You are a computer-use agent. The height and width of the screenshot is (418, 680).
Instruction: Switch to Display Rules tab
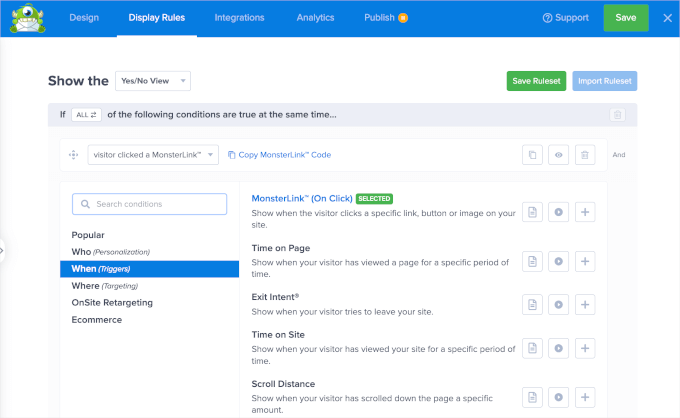157,18
